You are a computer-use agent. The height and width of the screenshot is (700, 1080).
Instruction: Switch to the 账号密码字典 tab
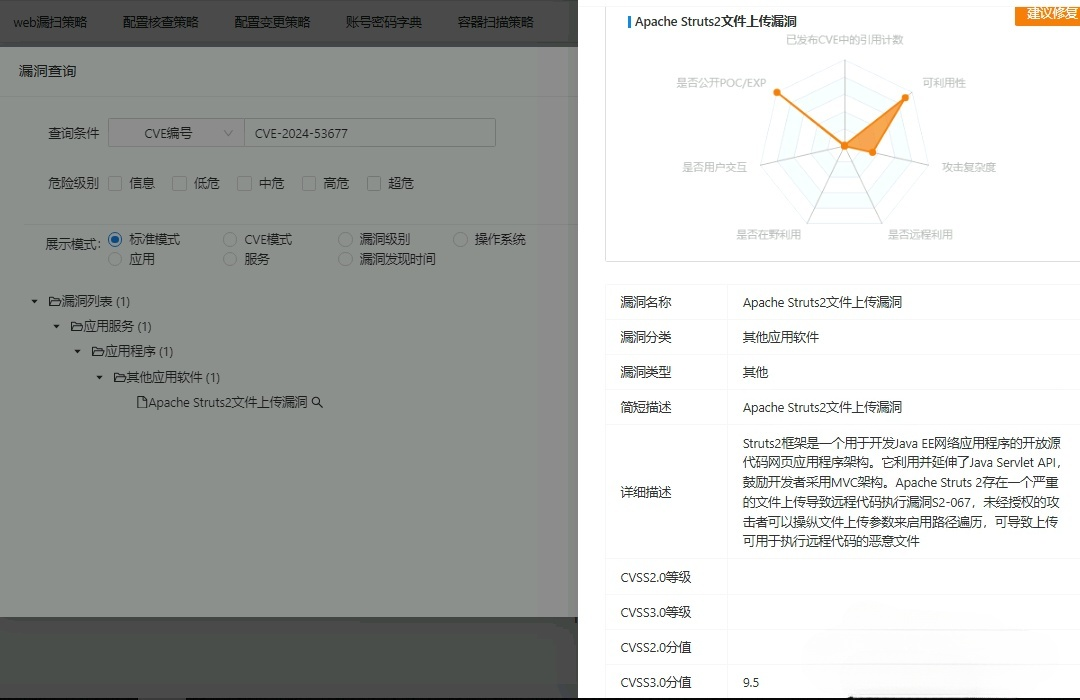point(384,21)
